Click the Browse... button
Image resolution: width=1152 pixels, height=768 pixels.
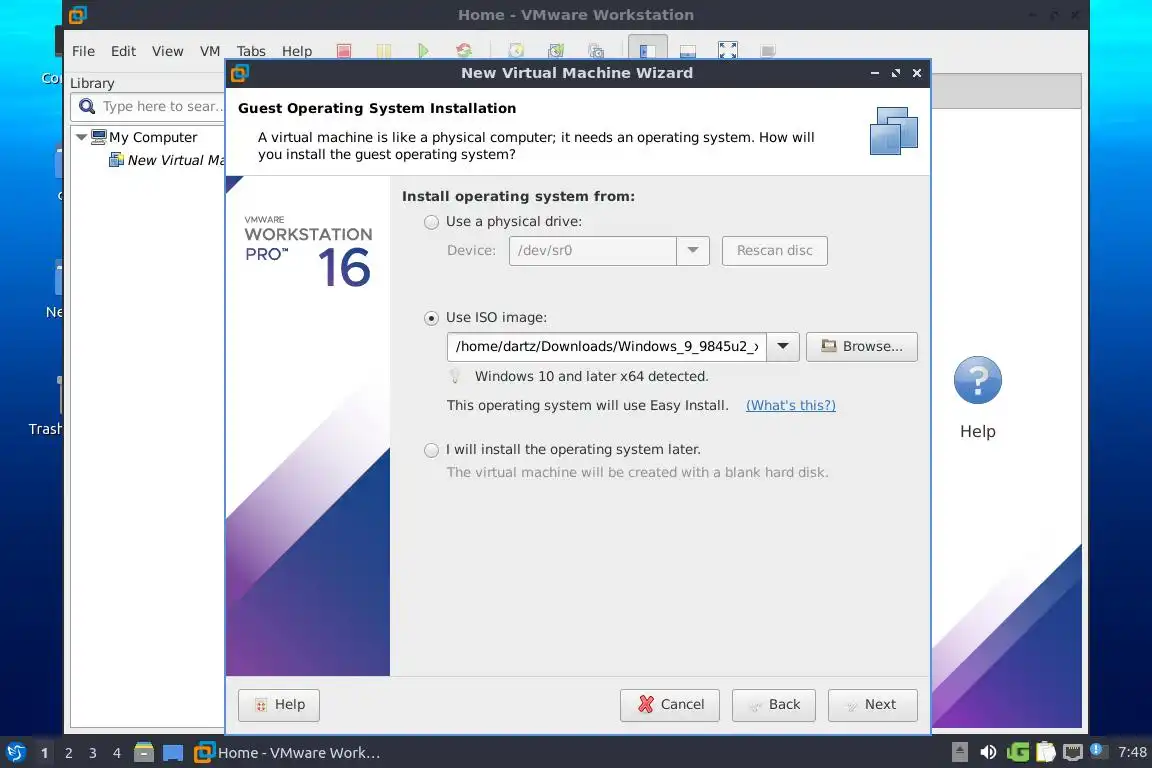click(x=862, y=347)
